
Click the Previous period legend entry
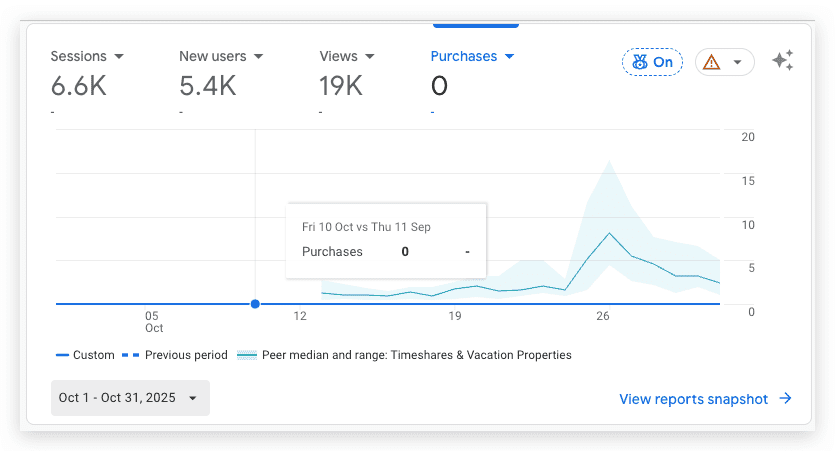(x=175, y=355)
